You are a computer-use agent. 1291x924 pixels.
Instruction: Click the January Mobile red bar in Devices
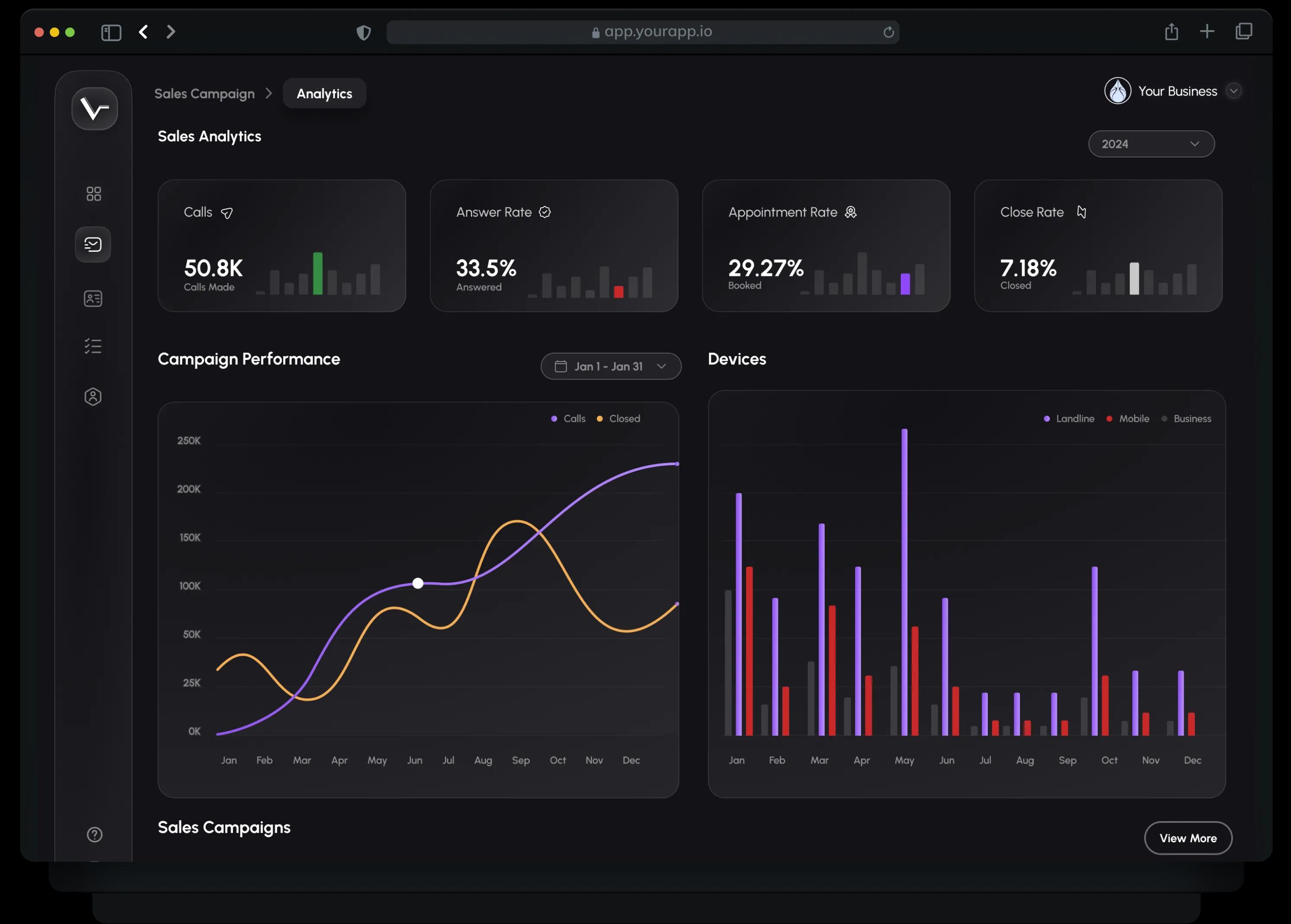pyautogui.click(x=750, y=651)
